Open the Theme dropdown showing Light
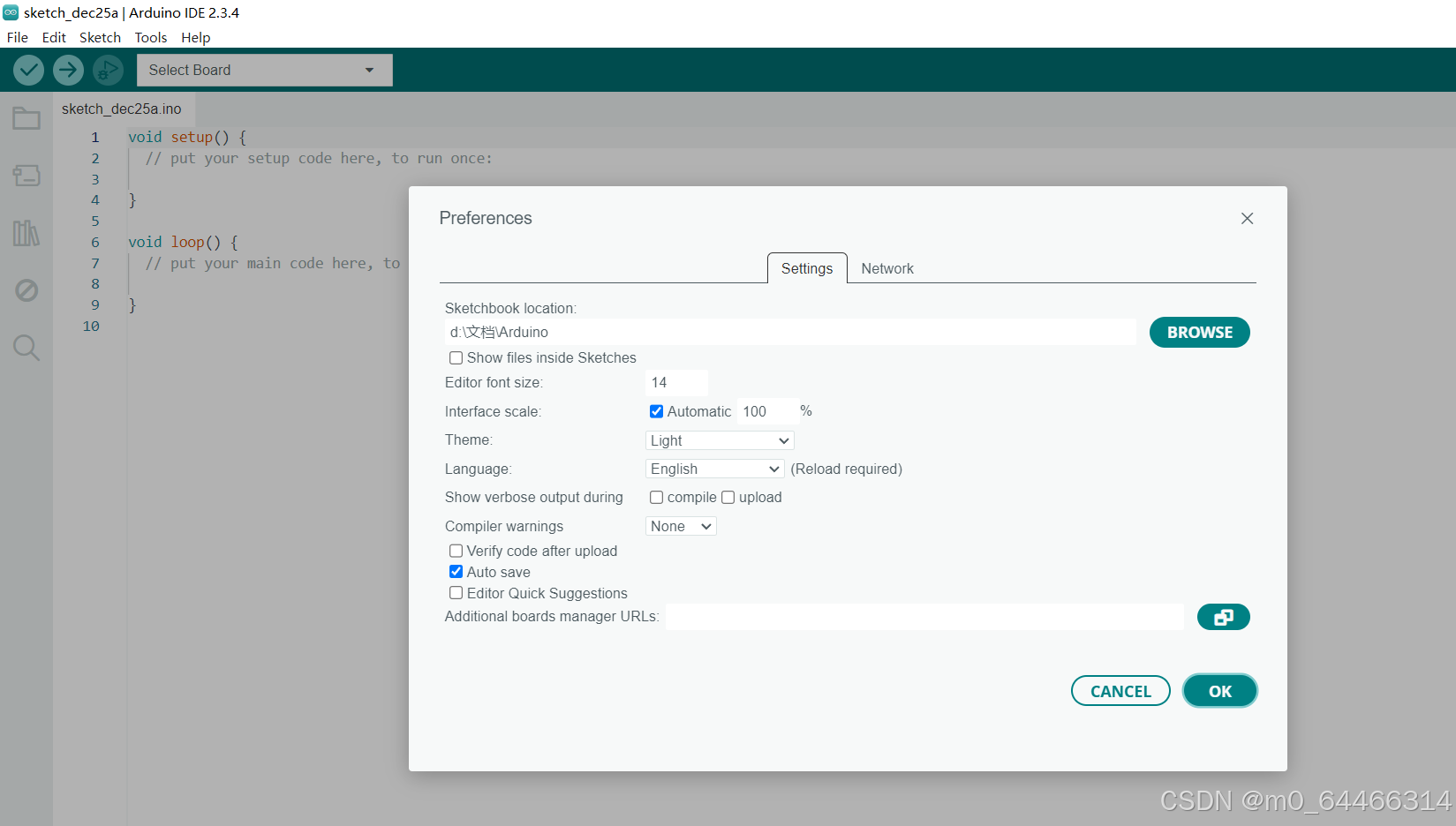The image size is (1456, 826). click(x=720, y=440)
